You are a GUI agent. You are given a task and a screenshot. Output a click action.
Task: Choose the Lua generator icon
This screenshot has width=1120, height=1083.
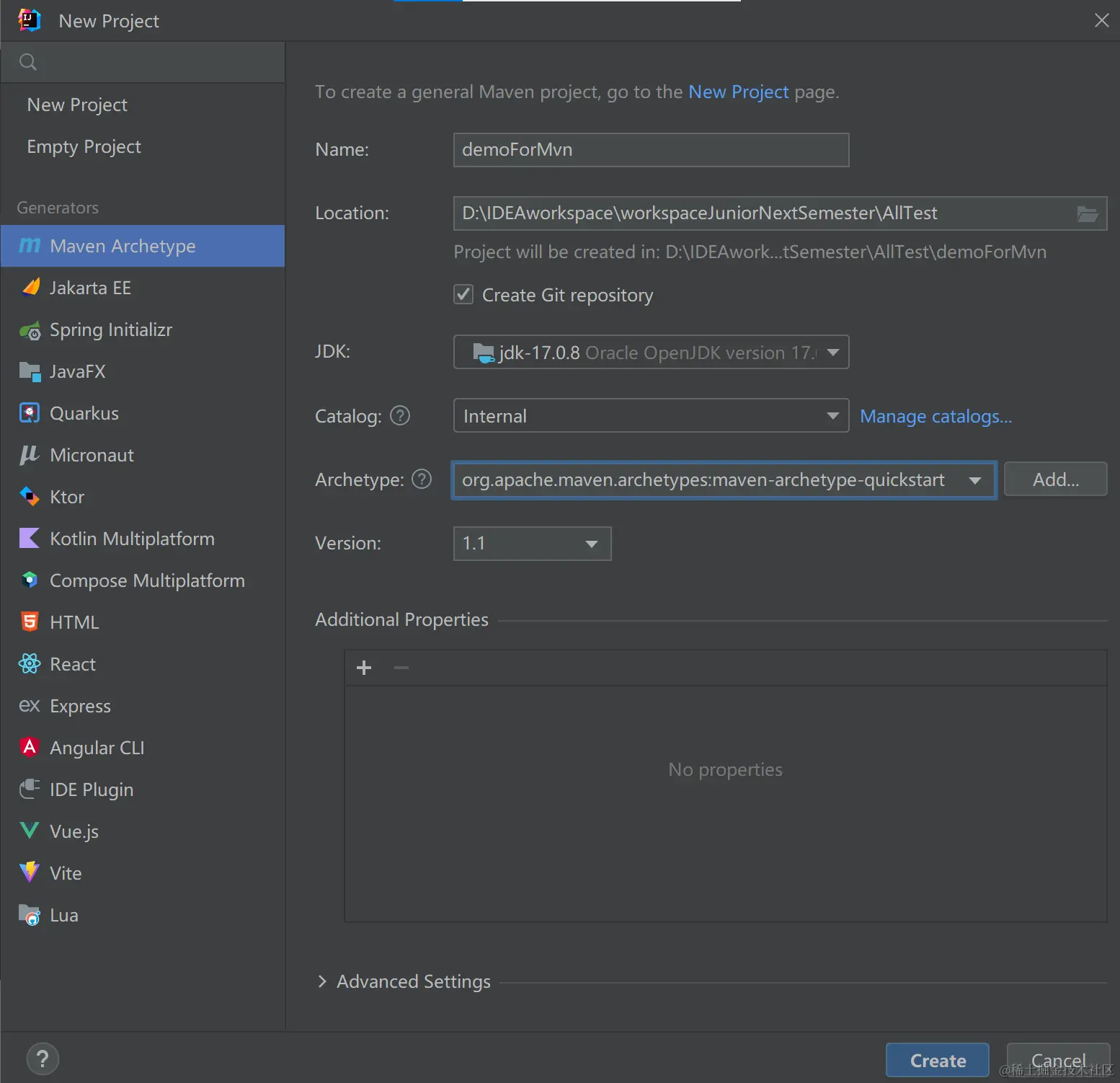click(x=30, y=915)
